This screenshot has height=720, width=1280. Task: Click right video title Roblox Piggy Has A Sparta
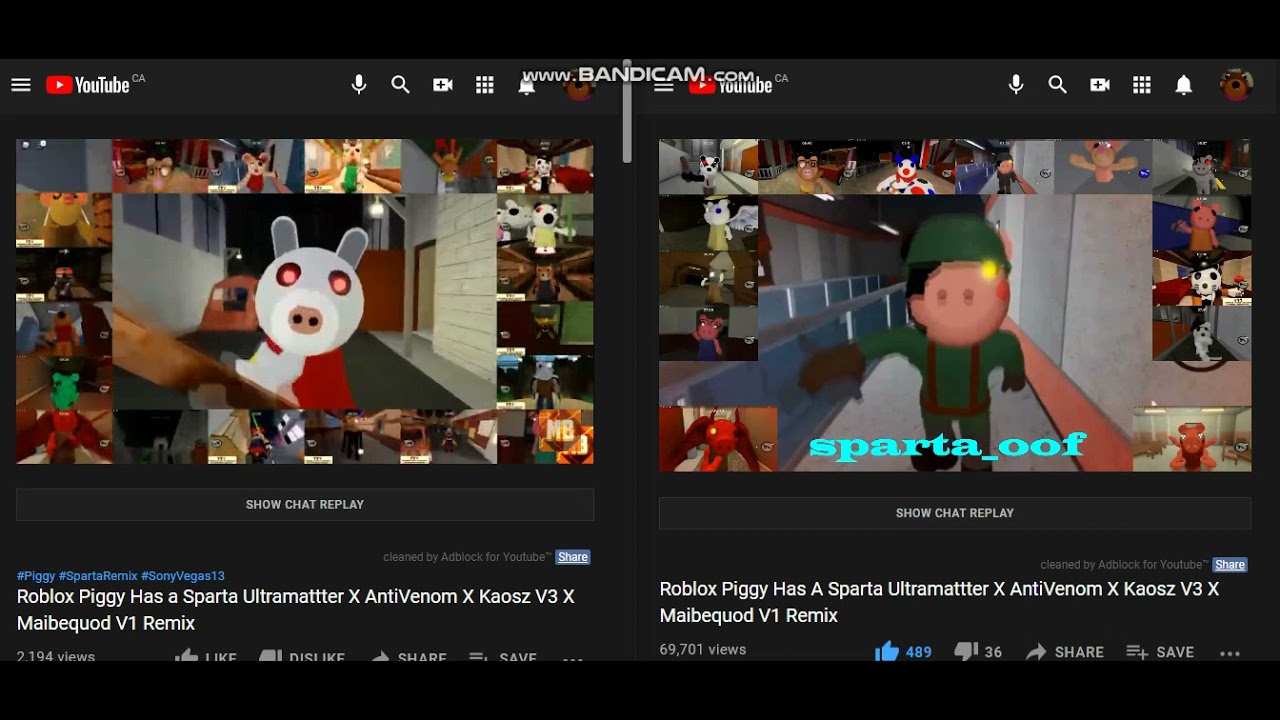coord(939,602)
